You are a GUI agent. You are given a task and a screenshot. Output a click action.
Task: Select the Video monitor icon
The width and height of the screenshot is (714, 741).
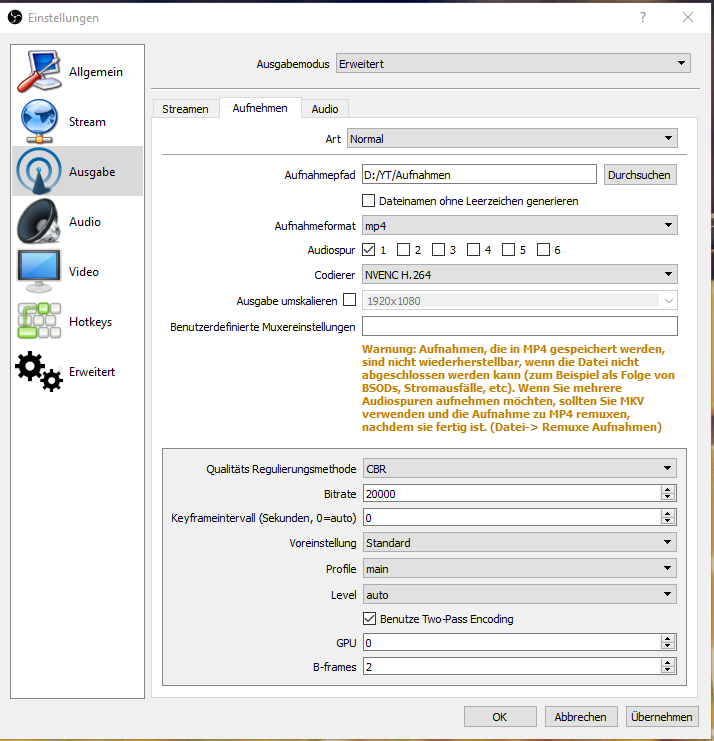coord(39,272)
